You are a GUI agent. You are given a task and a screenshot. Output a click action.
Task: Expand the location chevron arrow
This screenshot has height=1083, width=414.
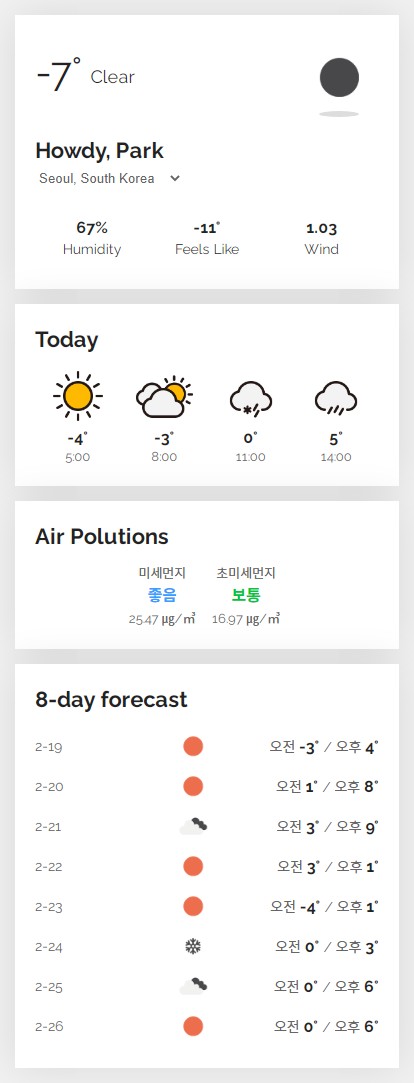(x=175, y=178)
